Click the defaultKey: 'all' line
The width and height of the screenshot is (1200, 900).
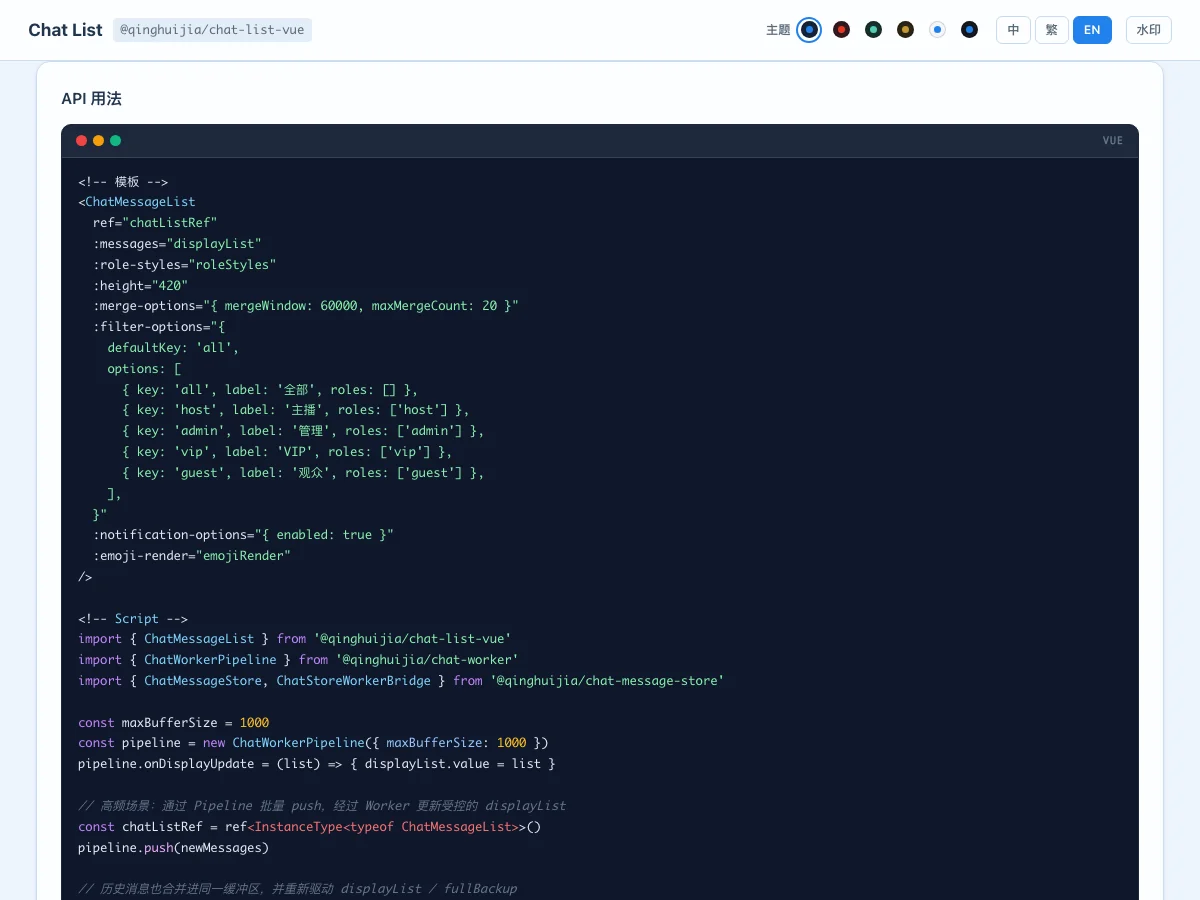174,347
